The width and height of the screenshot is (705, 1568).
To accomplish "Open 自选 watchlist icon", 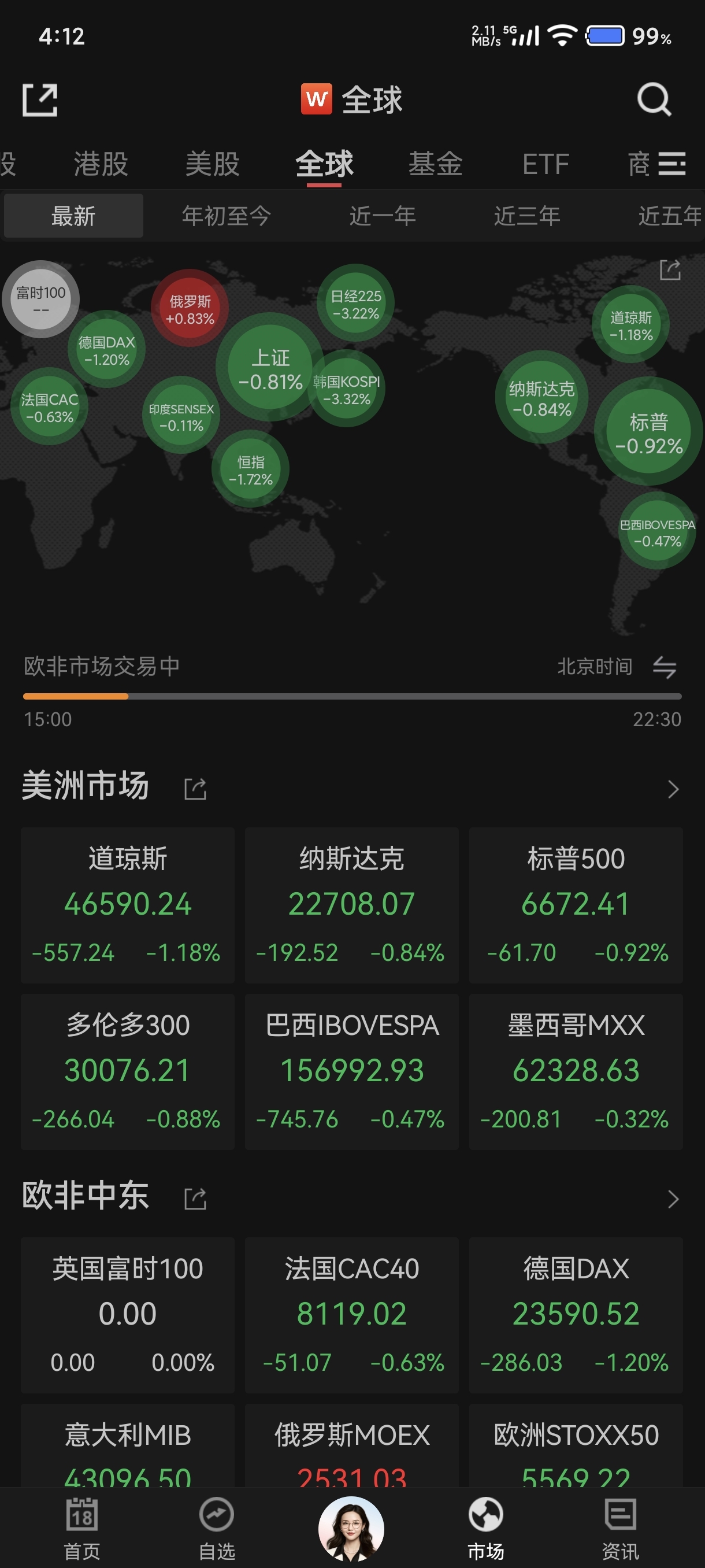I will click(x=217, y=1514).
